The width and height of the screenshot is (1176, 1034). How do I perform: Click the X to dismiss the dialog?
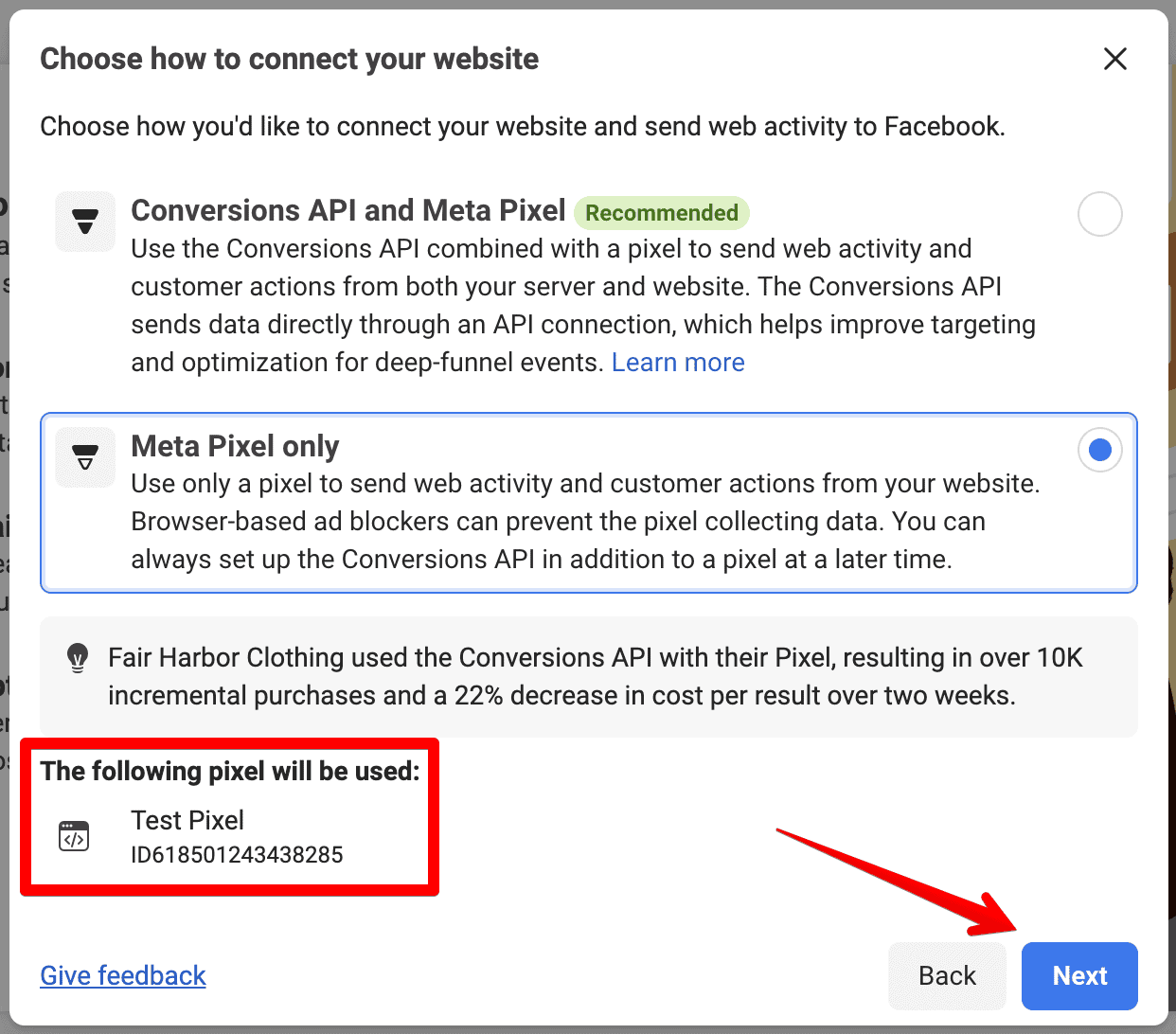(1115, 59)
